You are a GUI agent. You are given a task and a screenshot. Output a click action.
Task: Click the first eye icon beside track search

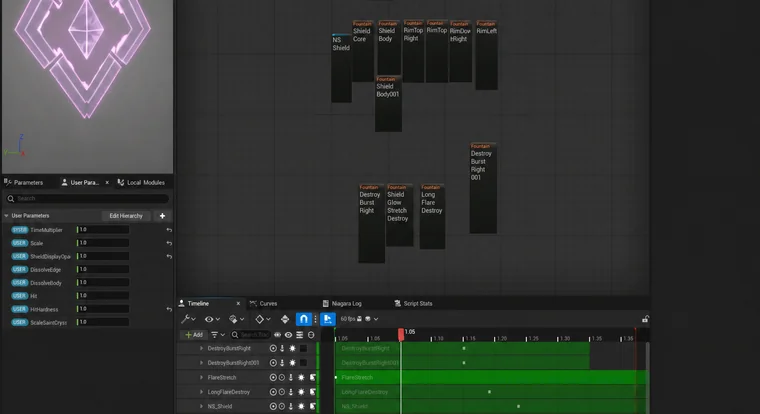[277, 334]
